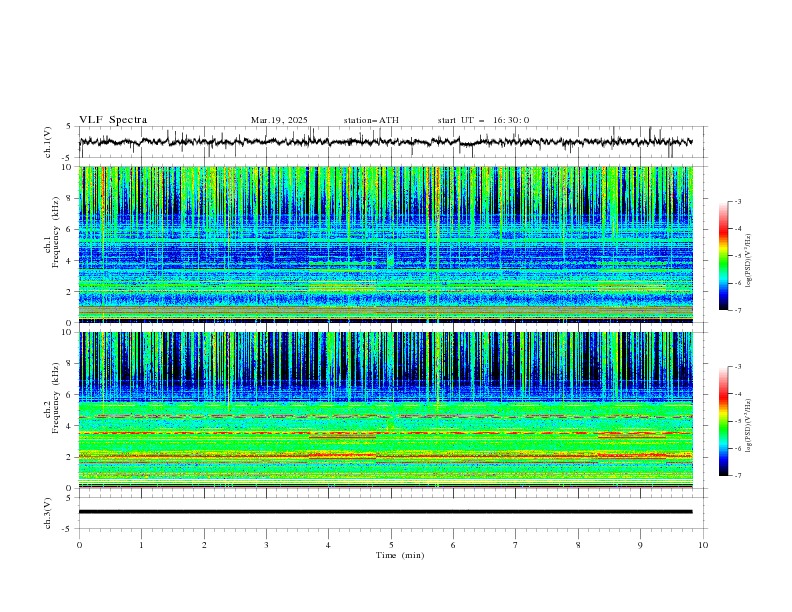Viewport: 792px width, 612px height.
Task: Click the "ch.3(V)" waveform axis label
Action: coord(48,513)
